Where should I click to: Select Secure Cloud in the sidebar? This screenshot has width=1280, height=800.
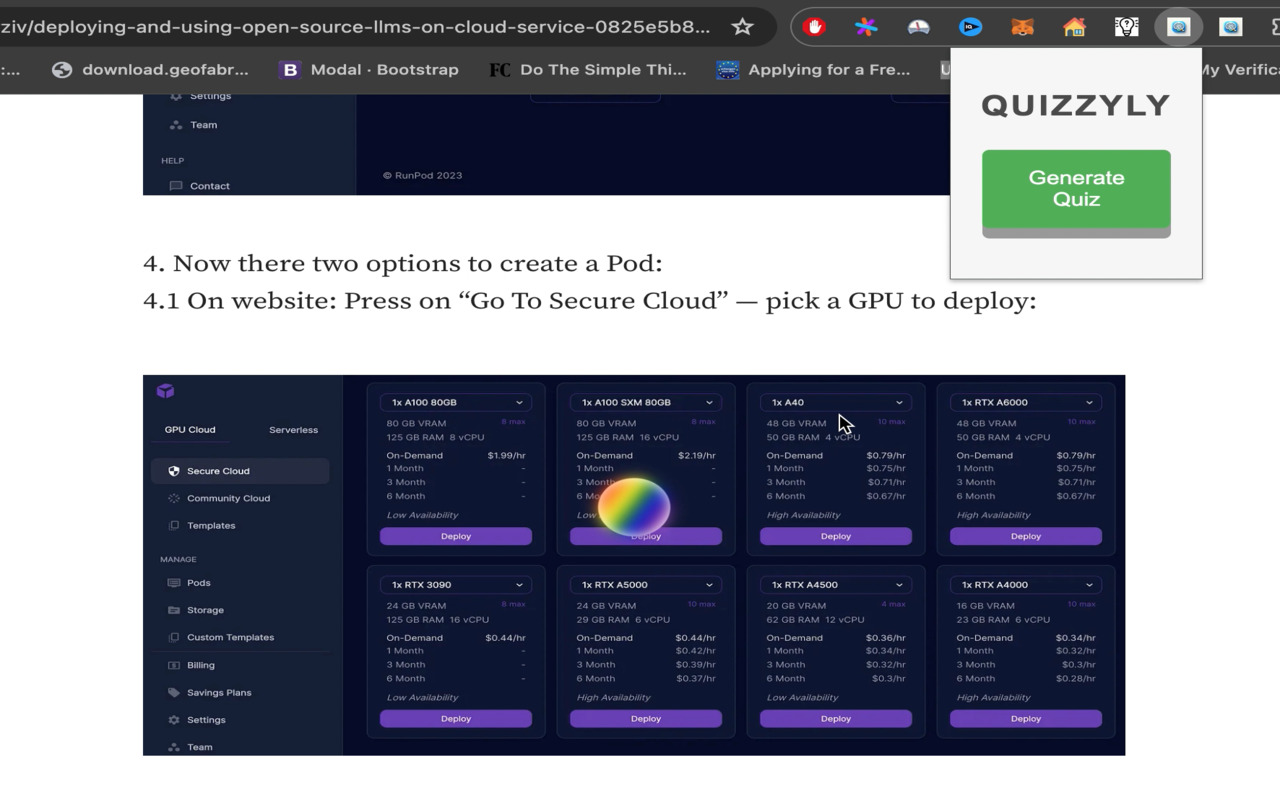coord(240,471)
